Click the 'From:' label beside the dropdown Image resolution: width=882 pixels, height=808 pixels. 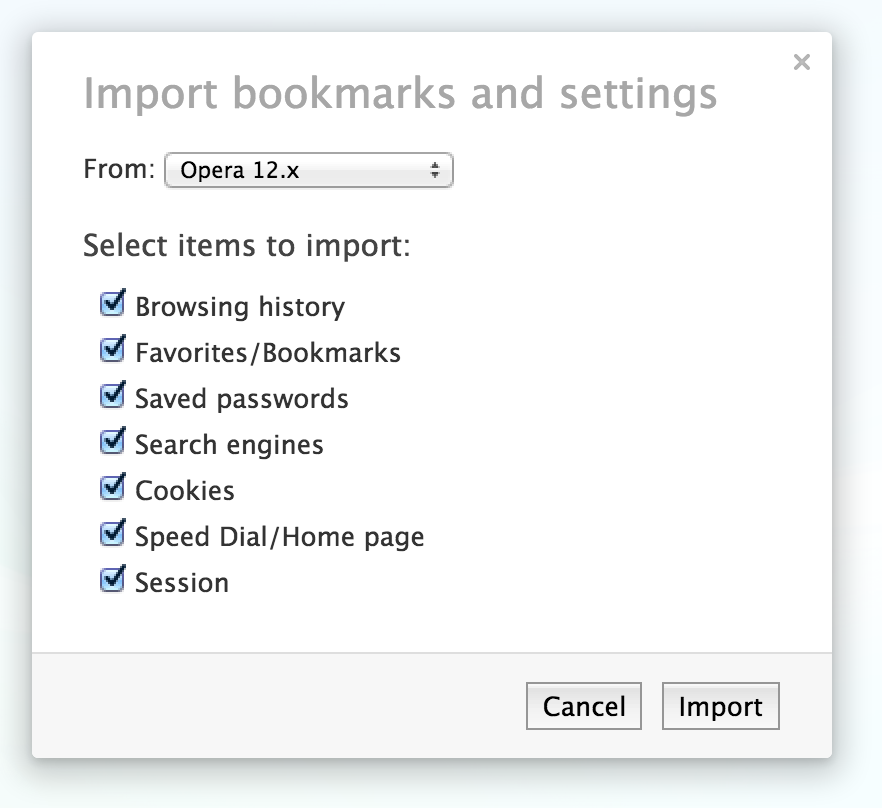[x=119, y=169]
